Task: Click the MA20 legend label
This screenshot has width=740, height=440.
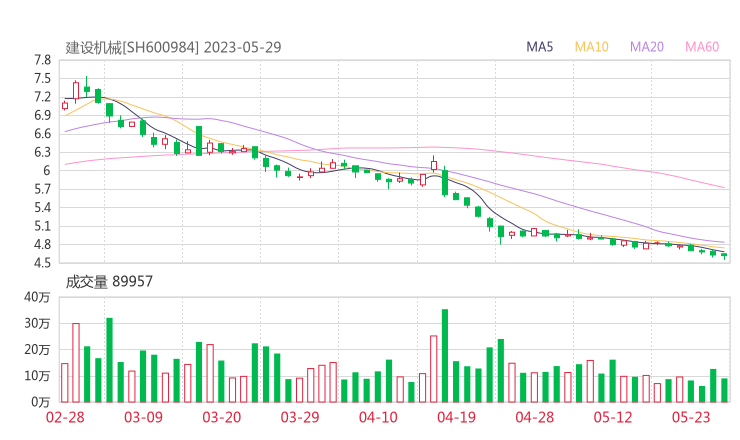Action: [647, 47]
